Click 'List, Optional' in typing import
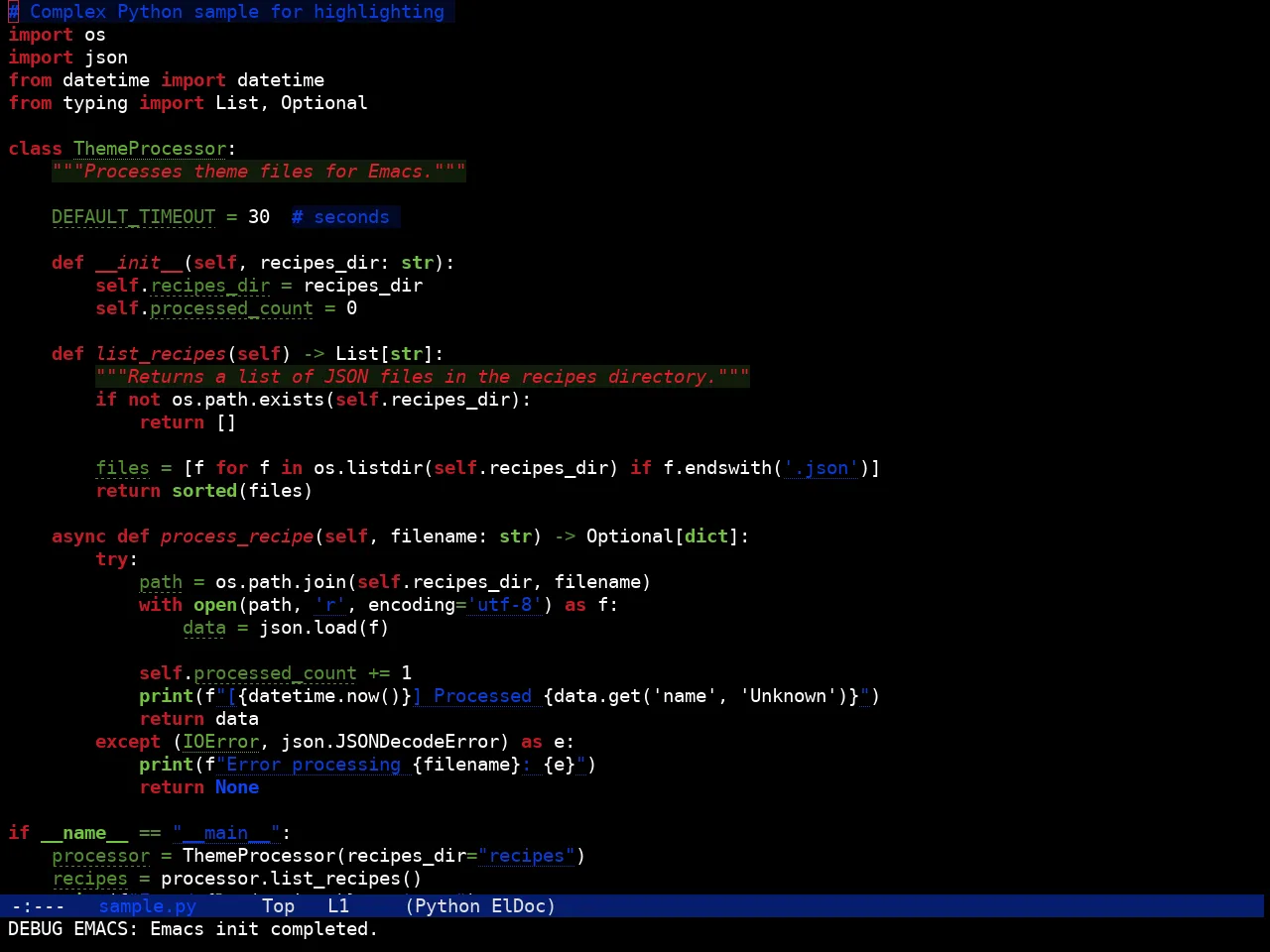This screenshot has width=1270, height=952. [292, 103]
